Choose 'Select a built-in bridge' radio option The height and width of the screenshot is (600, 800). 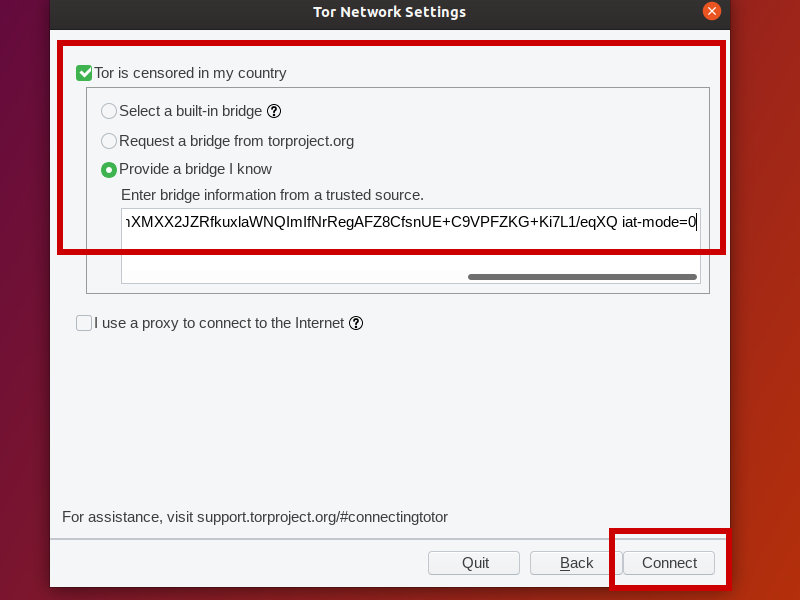coord(109,112)
